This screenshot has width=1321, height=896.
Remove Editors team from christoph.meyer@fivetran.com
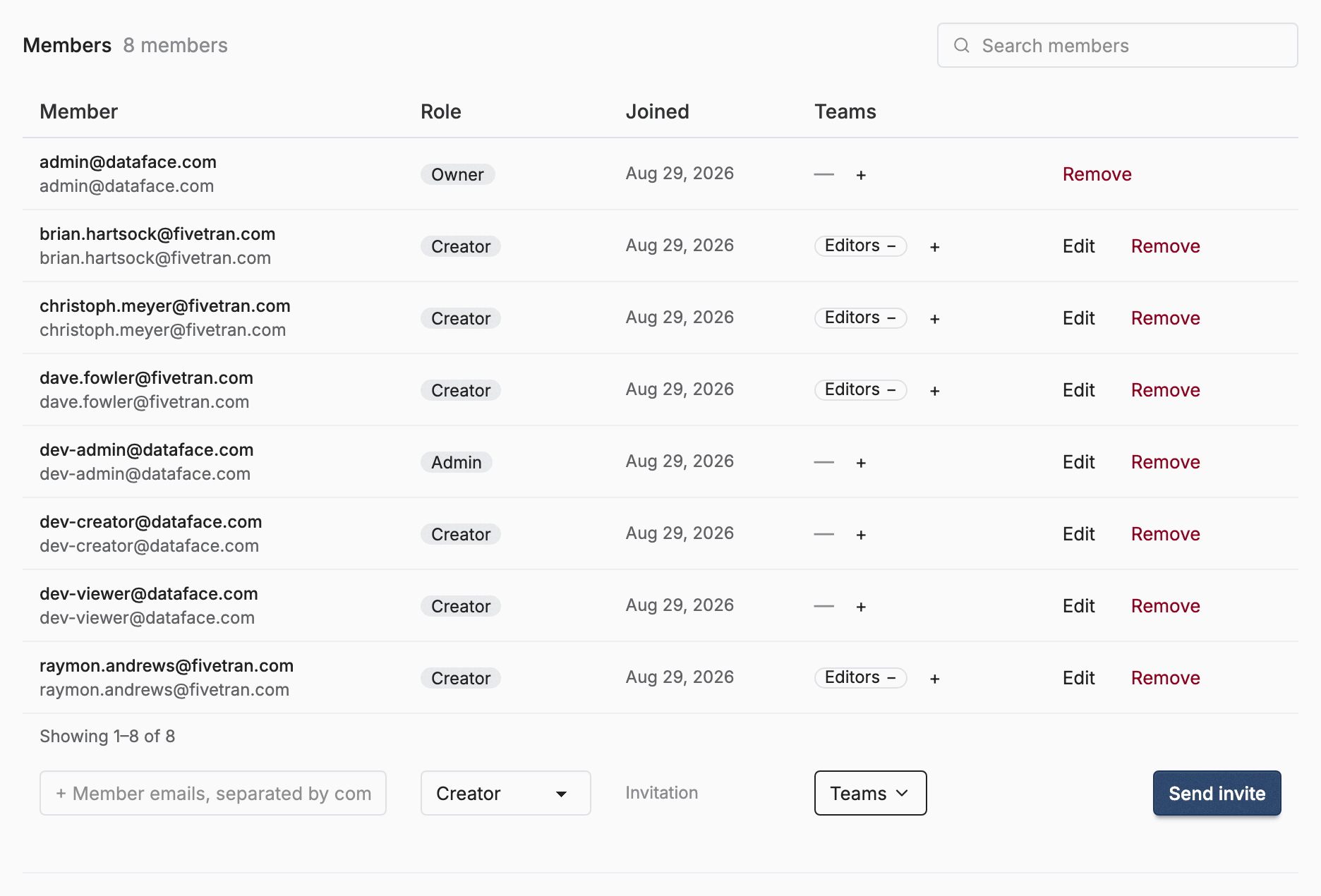tap(891, 317)
